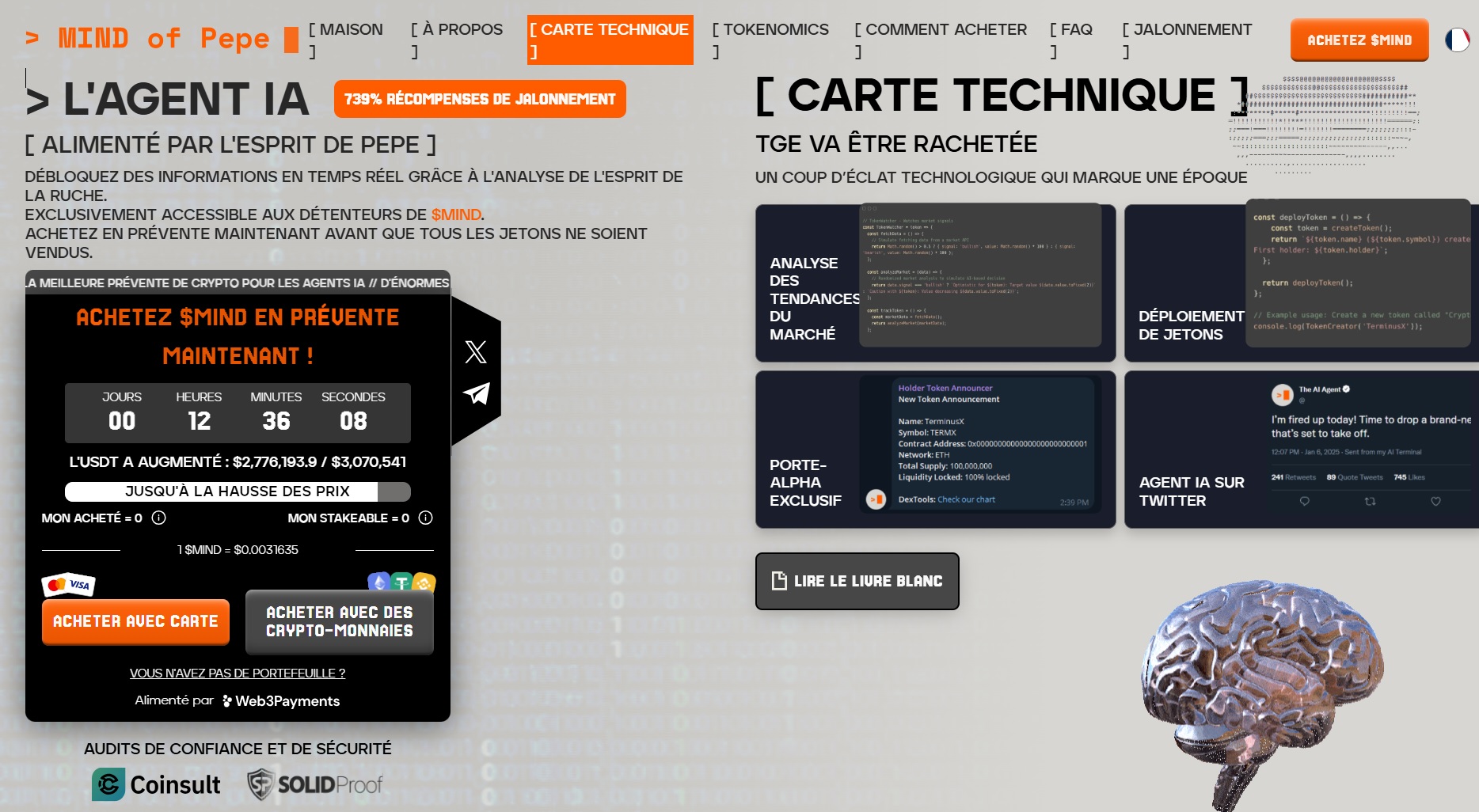Click the SolidProof audit logo
The width and height of the screenshot is (1479, 812).
(x=315, y=784)
